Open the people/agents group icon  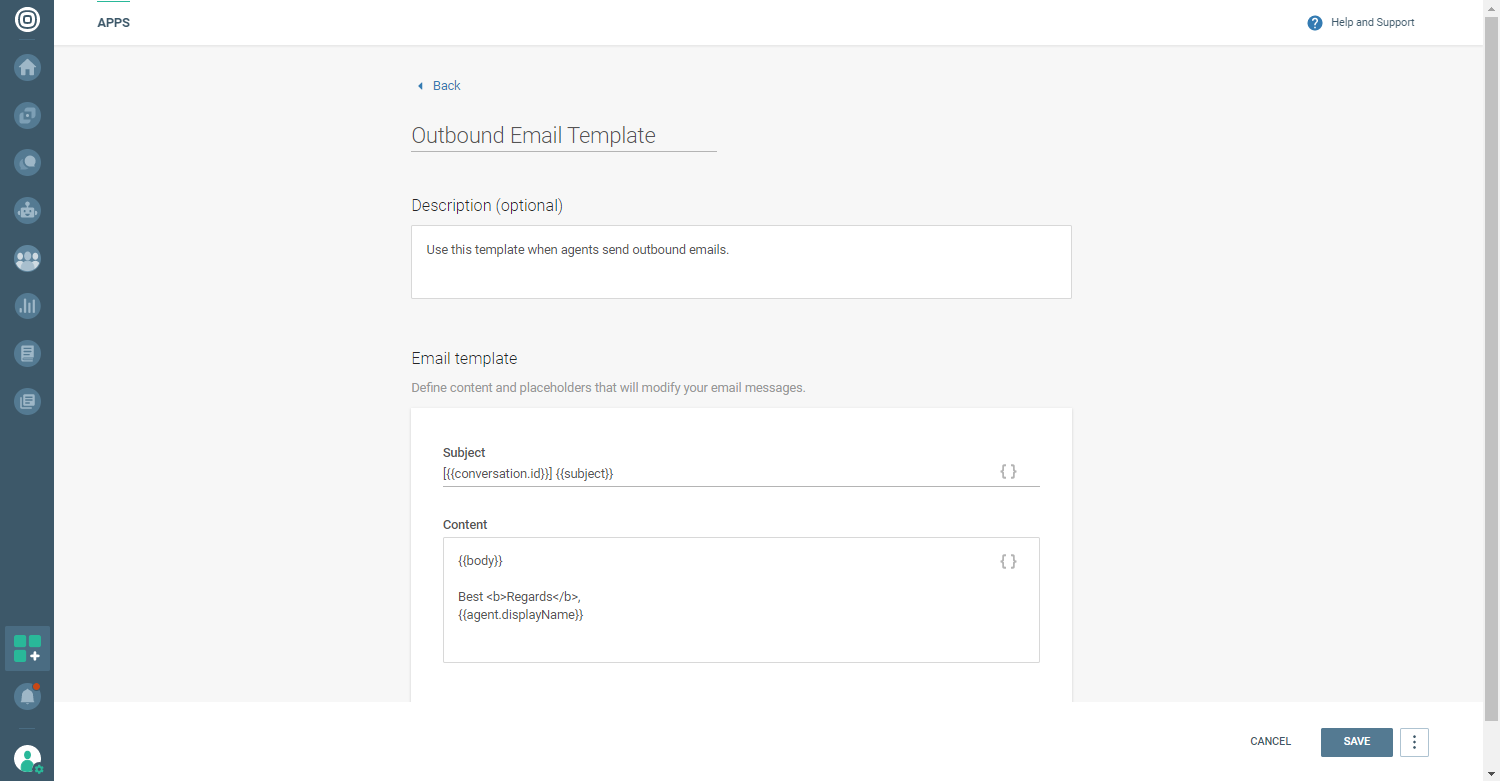click(x=27, y=258)
